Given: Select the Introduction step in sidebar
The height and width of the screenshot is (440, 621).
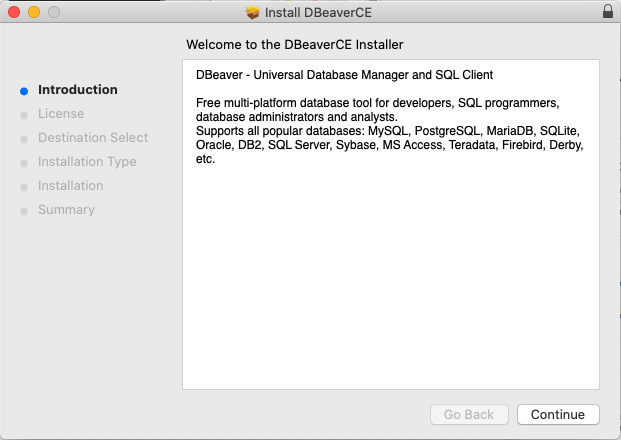Looking at the screenshot, I should [78, 90].
